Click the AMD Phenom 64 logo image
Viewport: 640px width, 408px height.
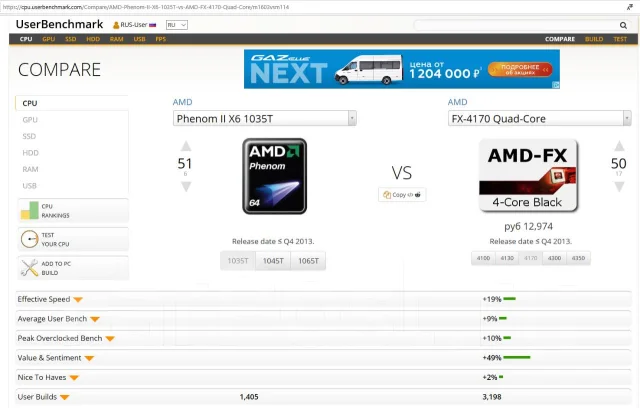tap(274, 176)
